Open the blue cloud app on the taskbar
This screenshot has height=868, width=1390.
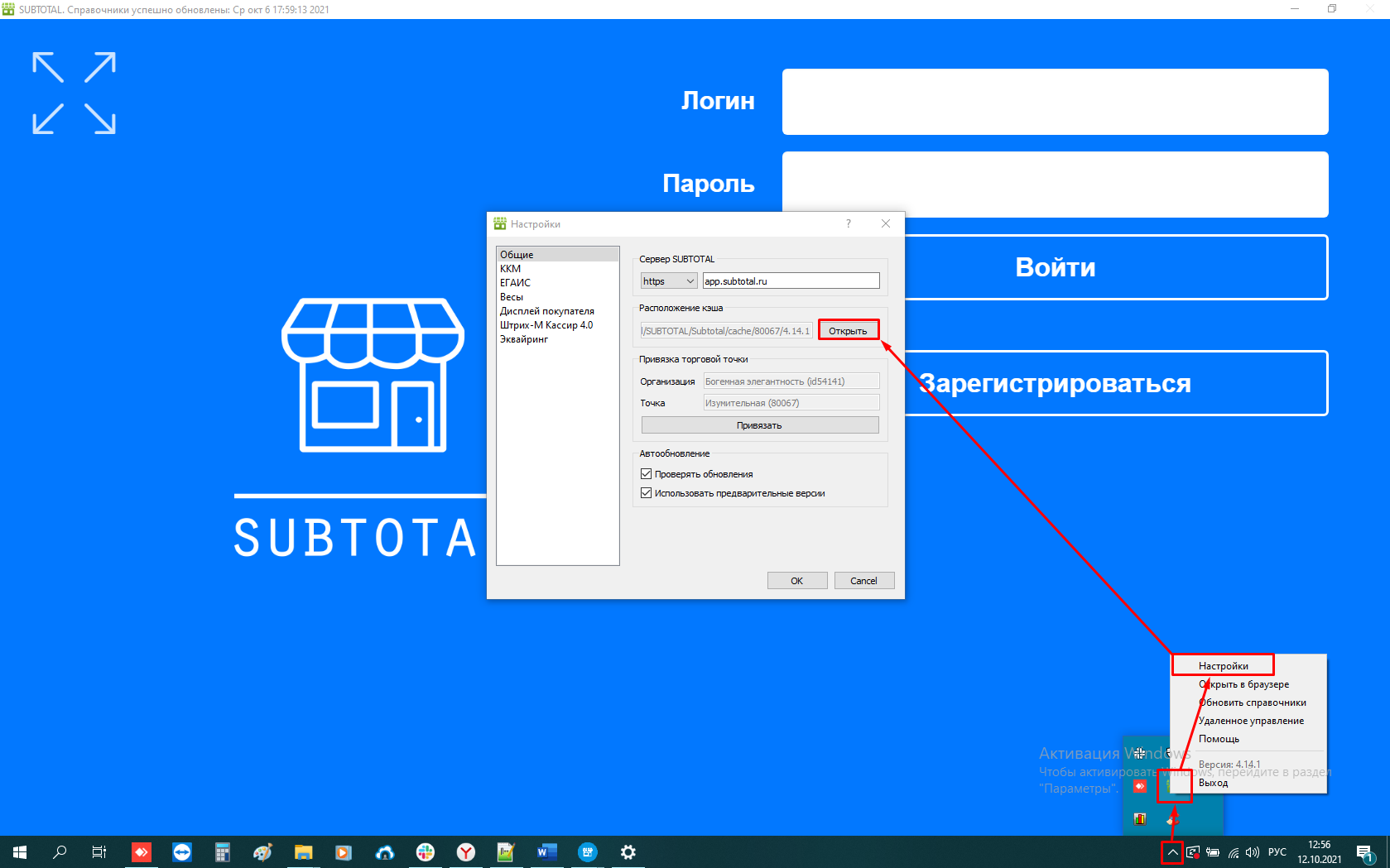click(385, 851)
